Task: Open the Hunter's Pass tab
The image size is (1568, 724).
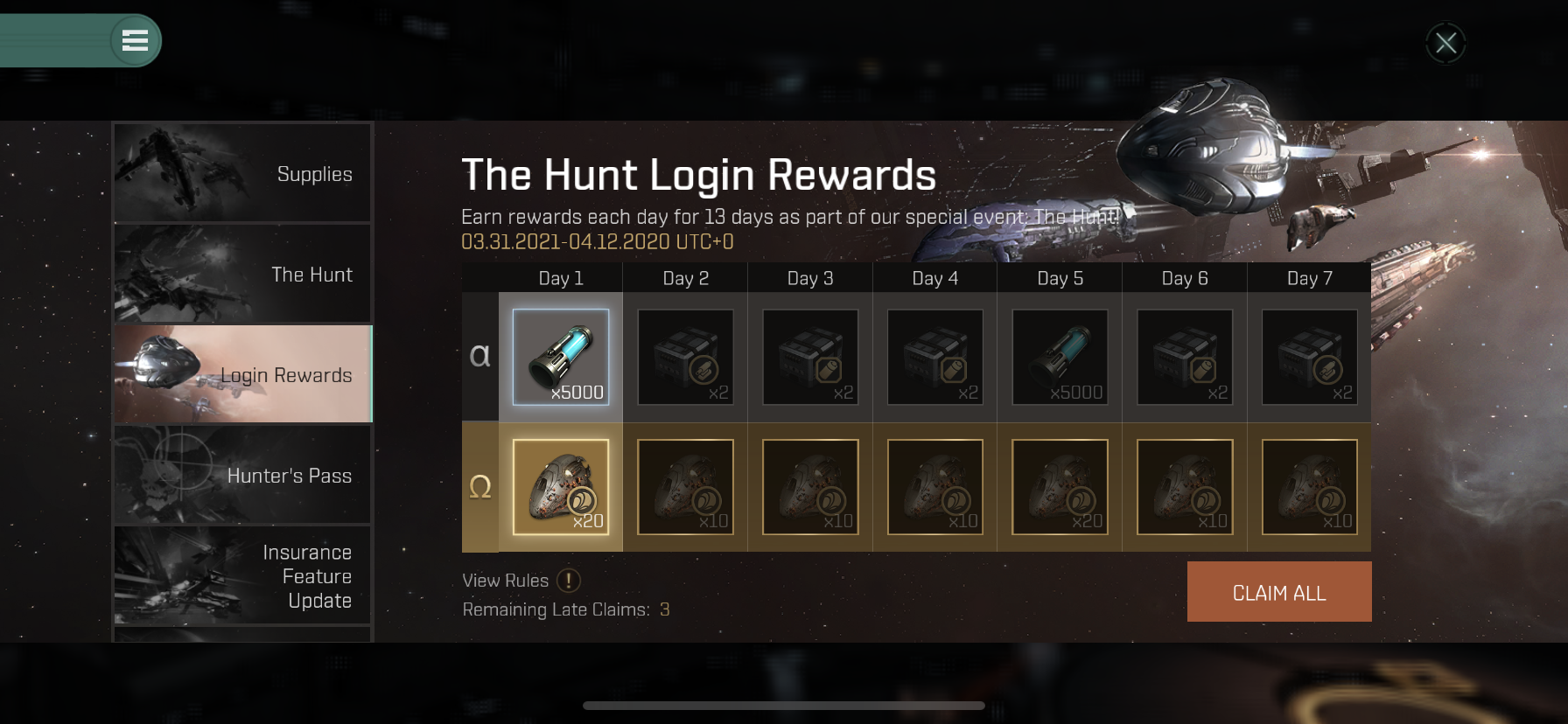Action: tap(242, 475)
